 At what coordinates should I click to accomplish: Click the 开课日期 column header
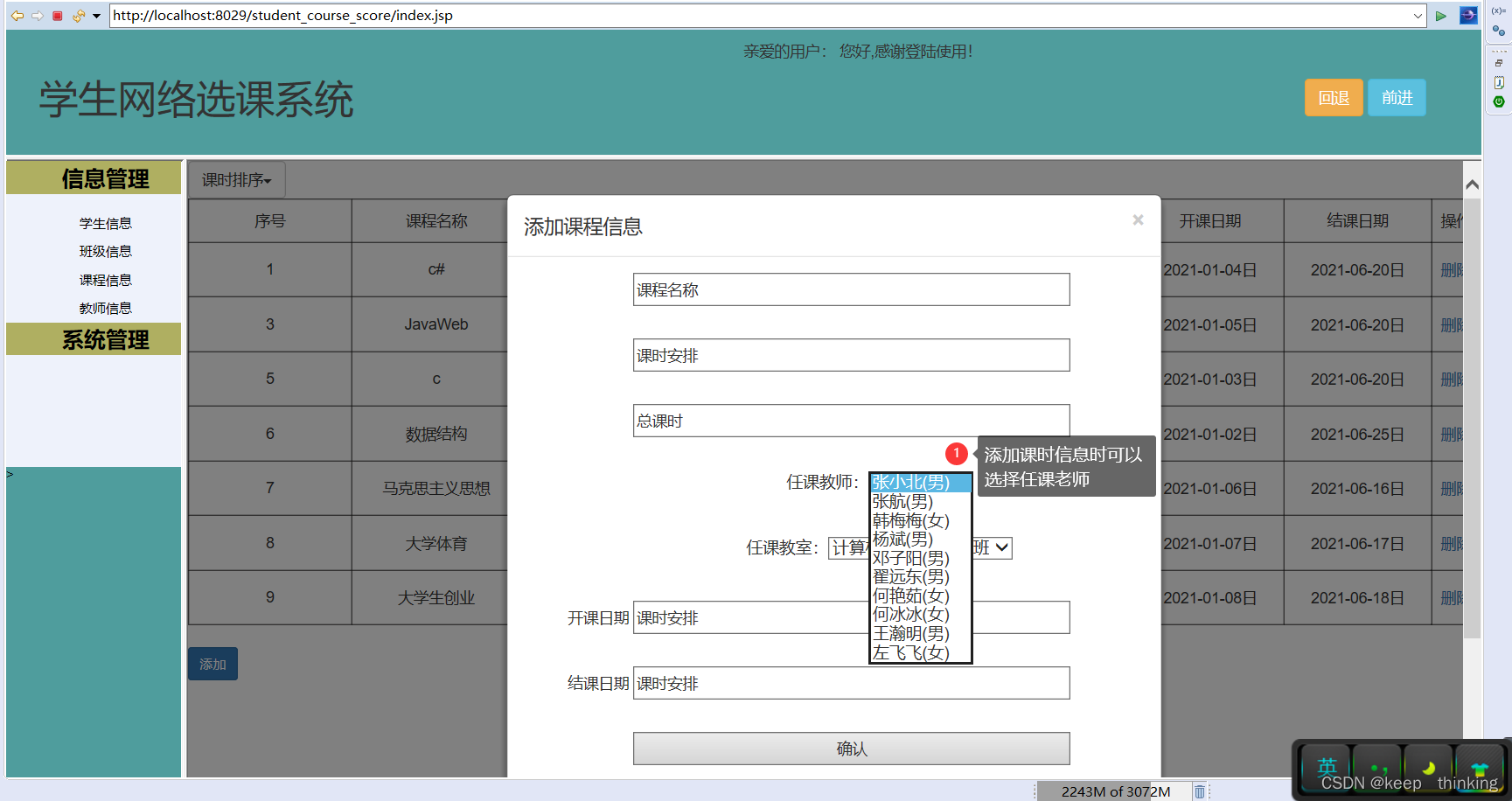click(1210, 221)
